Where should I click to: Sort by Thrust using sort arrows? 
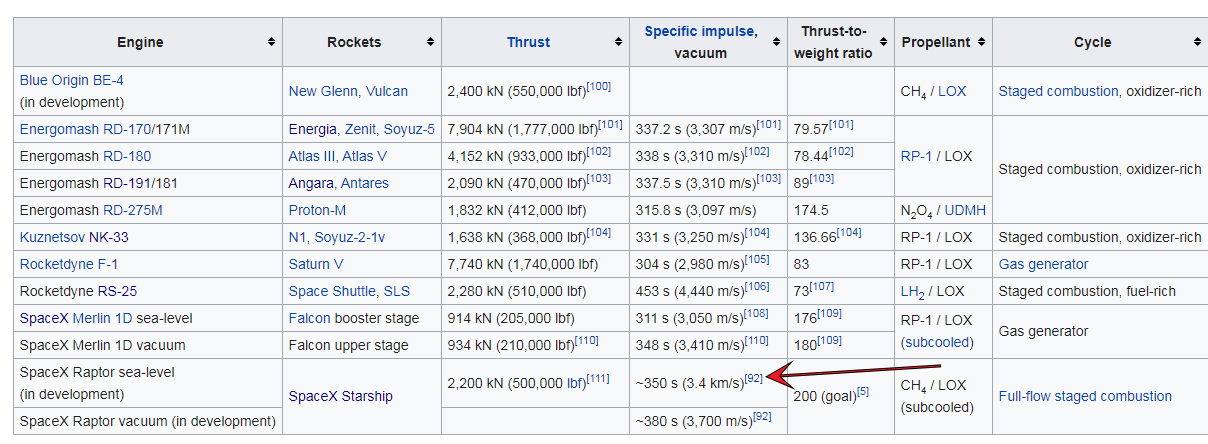(618, 42)
